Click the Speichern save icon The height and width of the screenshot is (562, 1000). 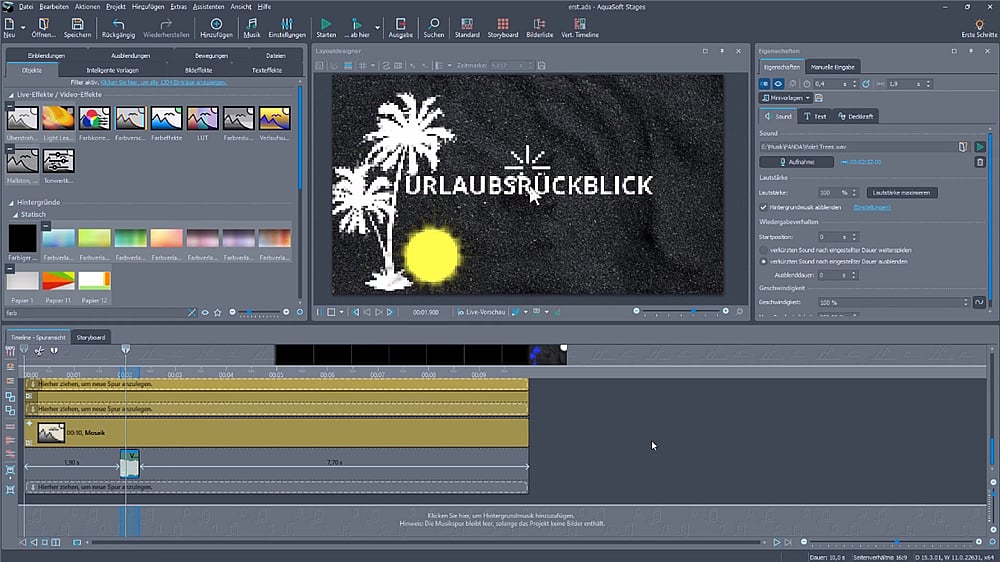(x=78, y=24)
